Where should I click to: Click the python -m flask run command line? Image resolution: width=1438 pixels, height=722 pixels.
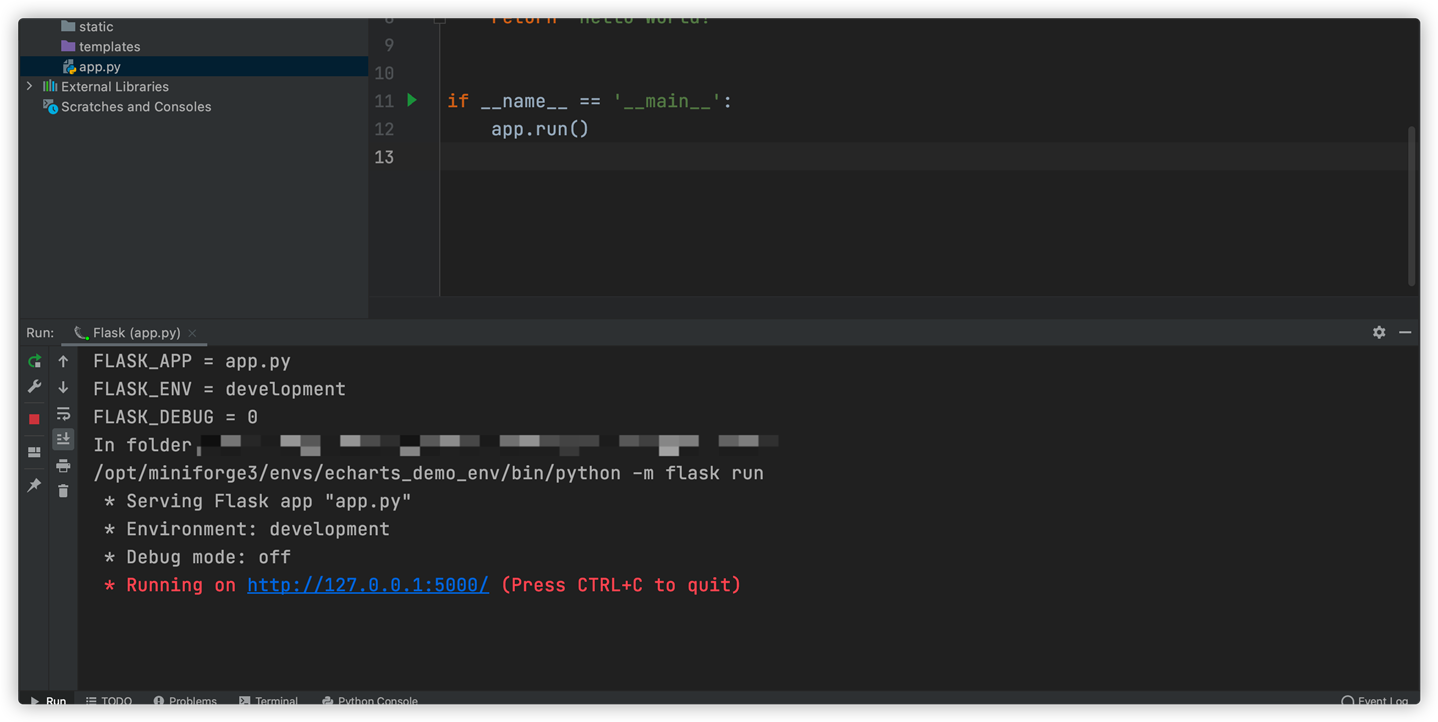tap(428, 473)
